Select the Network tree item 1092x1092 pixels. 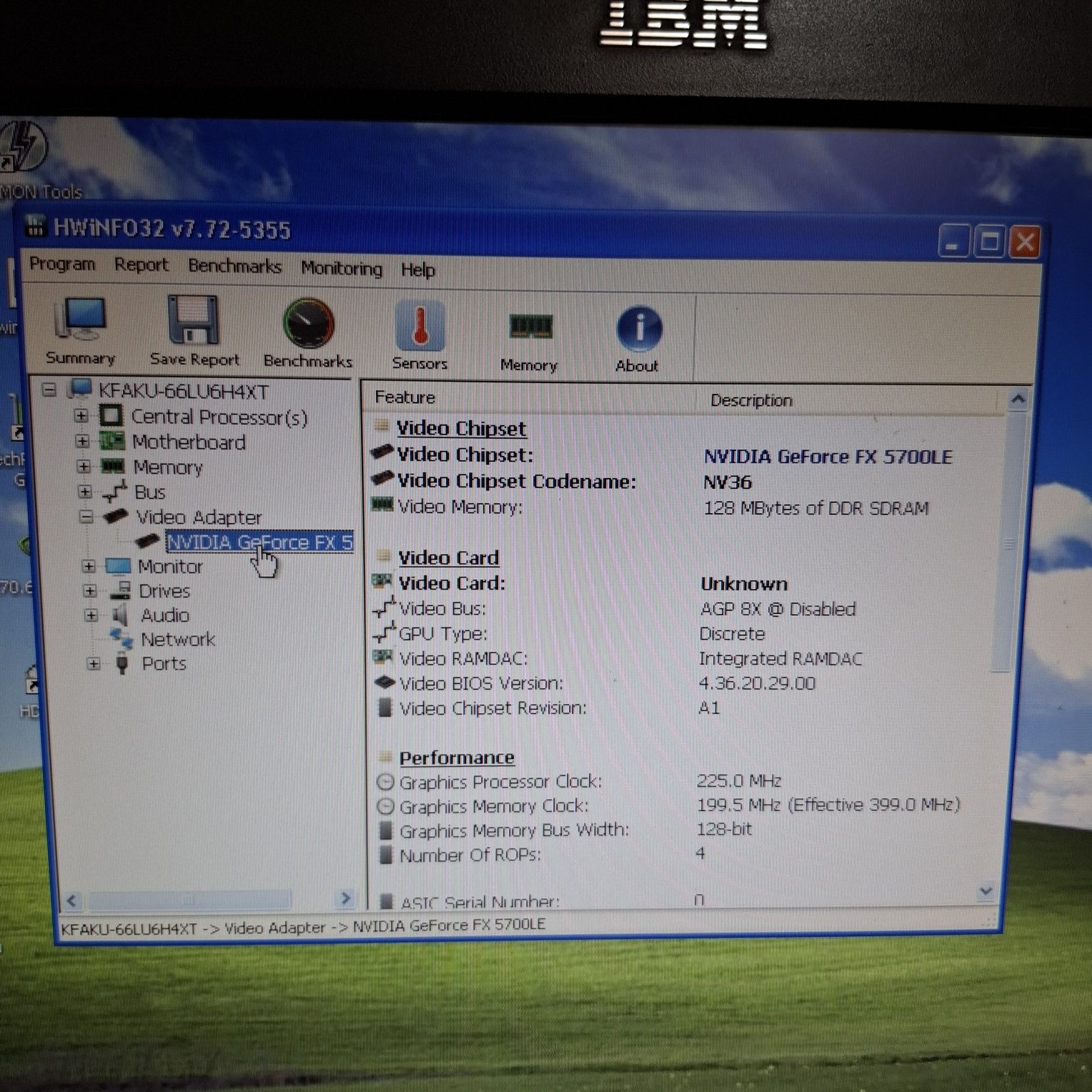[x=178, y=639]
